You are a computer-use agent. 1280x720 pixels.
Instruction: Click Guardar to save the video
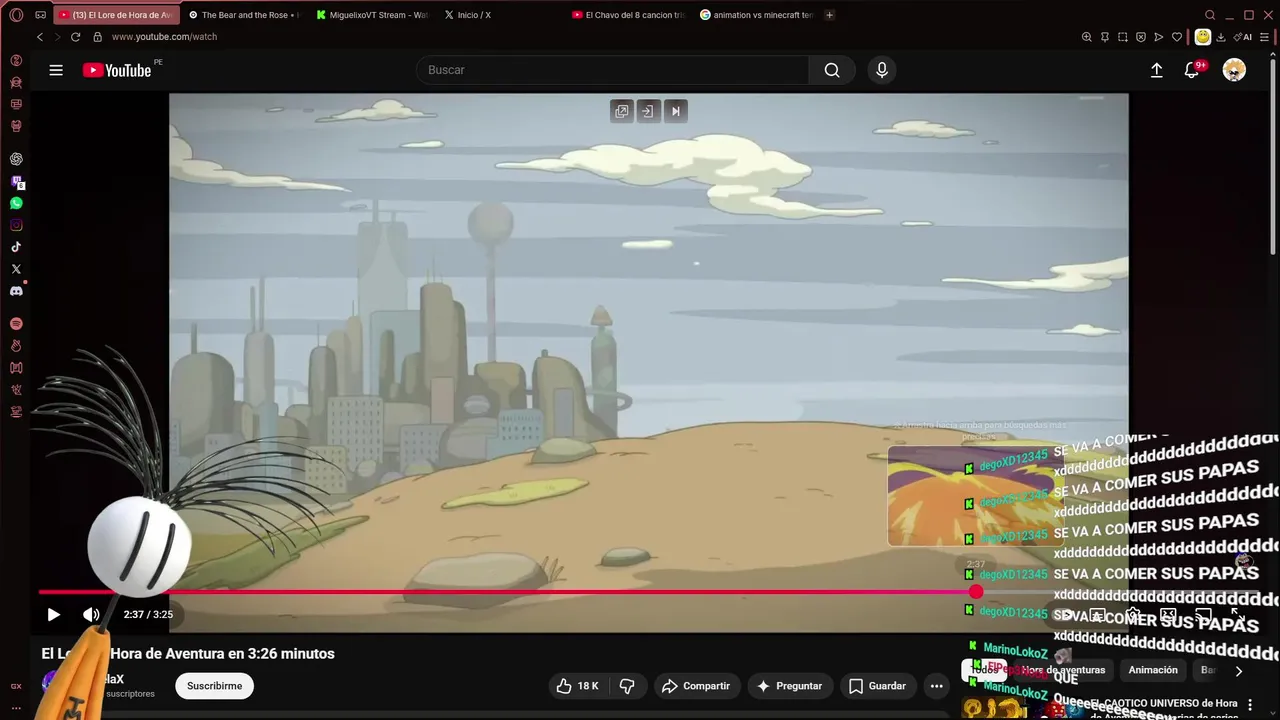click(x=877, y=686)
